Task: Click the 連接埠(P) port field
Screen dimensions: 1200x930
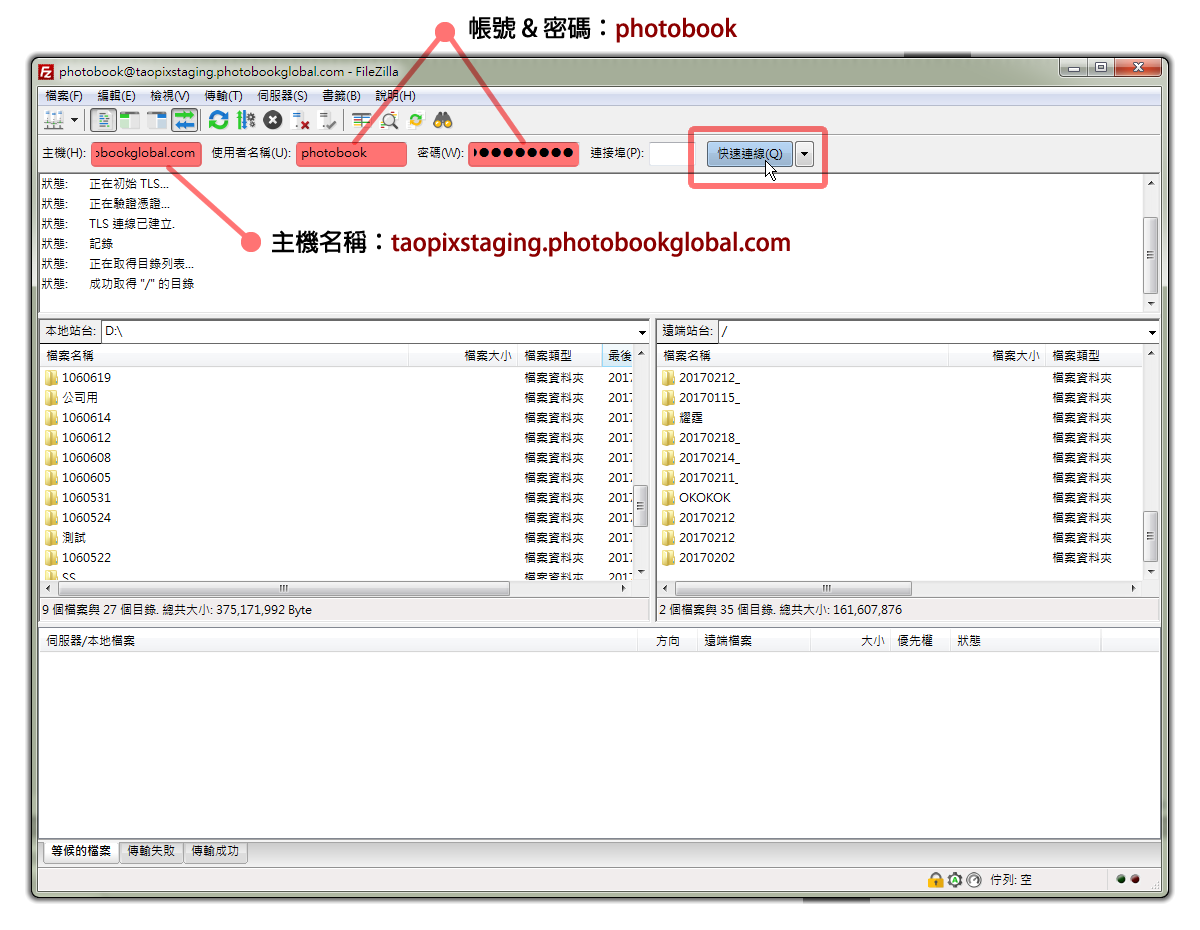Action: (x=671, y=154)
